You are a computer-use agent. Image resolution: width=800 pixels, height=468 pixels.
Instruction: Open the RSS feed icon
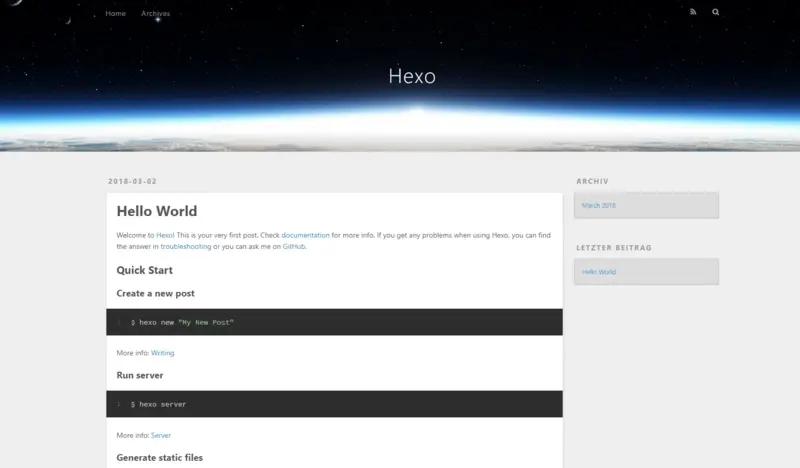tap(693, 12)
